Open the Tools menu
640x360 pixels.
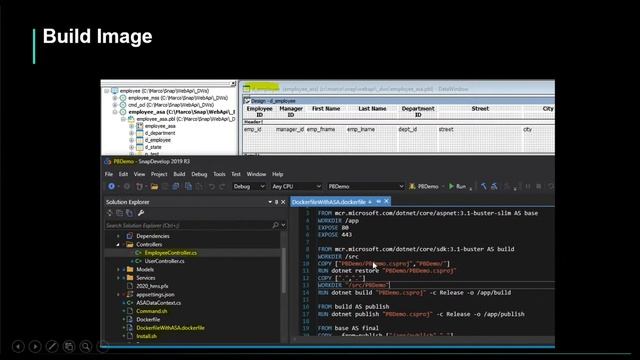tap(219, 174)
